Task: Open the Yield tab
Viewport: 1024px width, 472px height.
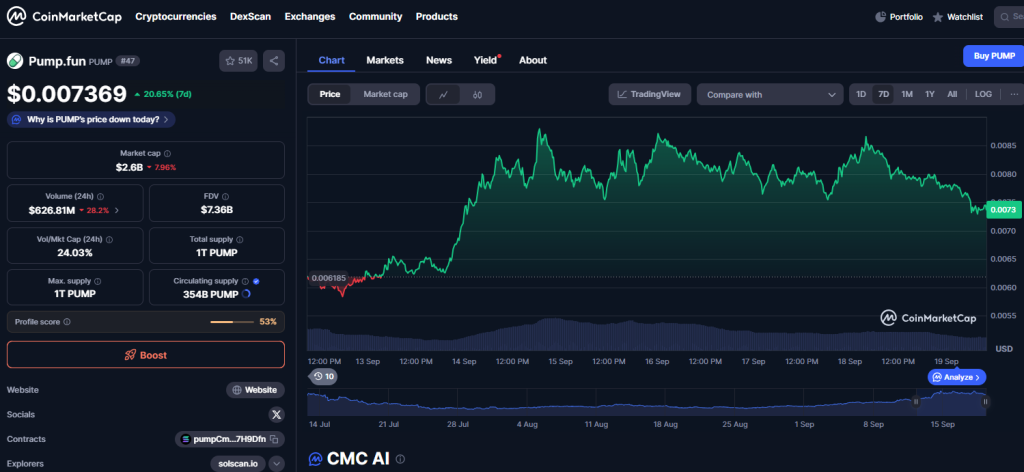Action: tap(487, 60)
